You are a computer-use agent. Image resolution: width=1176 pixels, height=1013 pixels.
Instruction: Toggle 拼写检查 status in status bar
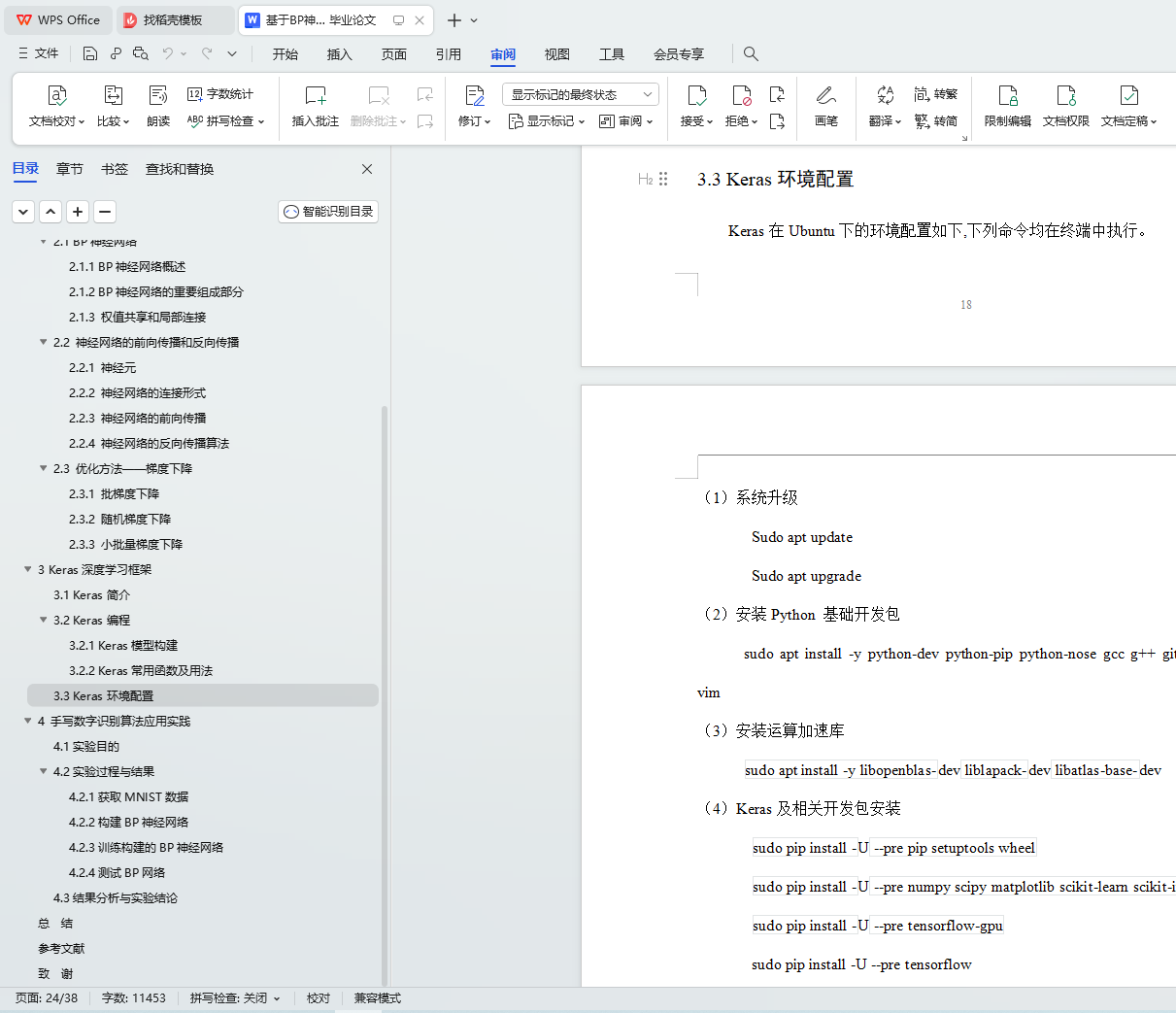click(x=235, y=998)
